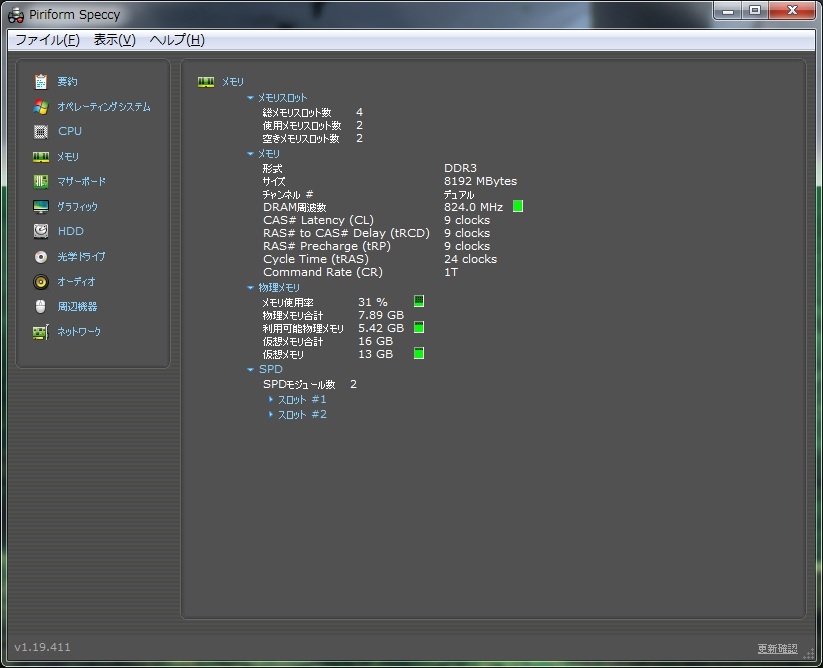Click the green indicator next to 5.42 GB

pyautogui.click(x=419, y=327)
